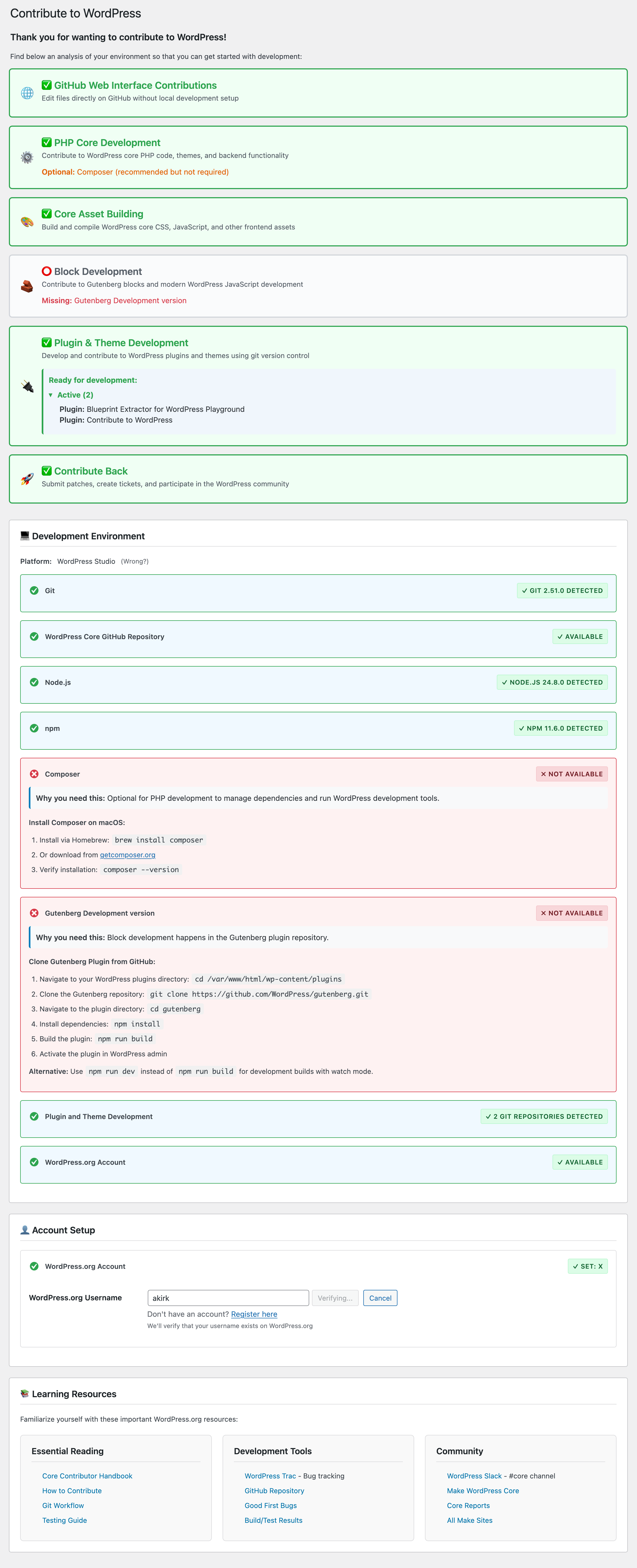Open the getcomposer.org link
Image resolution: width=637 pixels, height=1568 pixels.
coord(127,855)
